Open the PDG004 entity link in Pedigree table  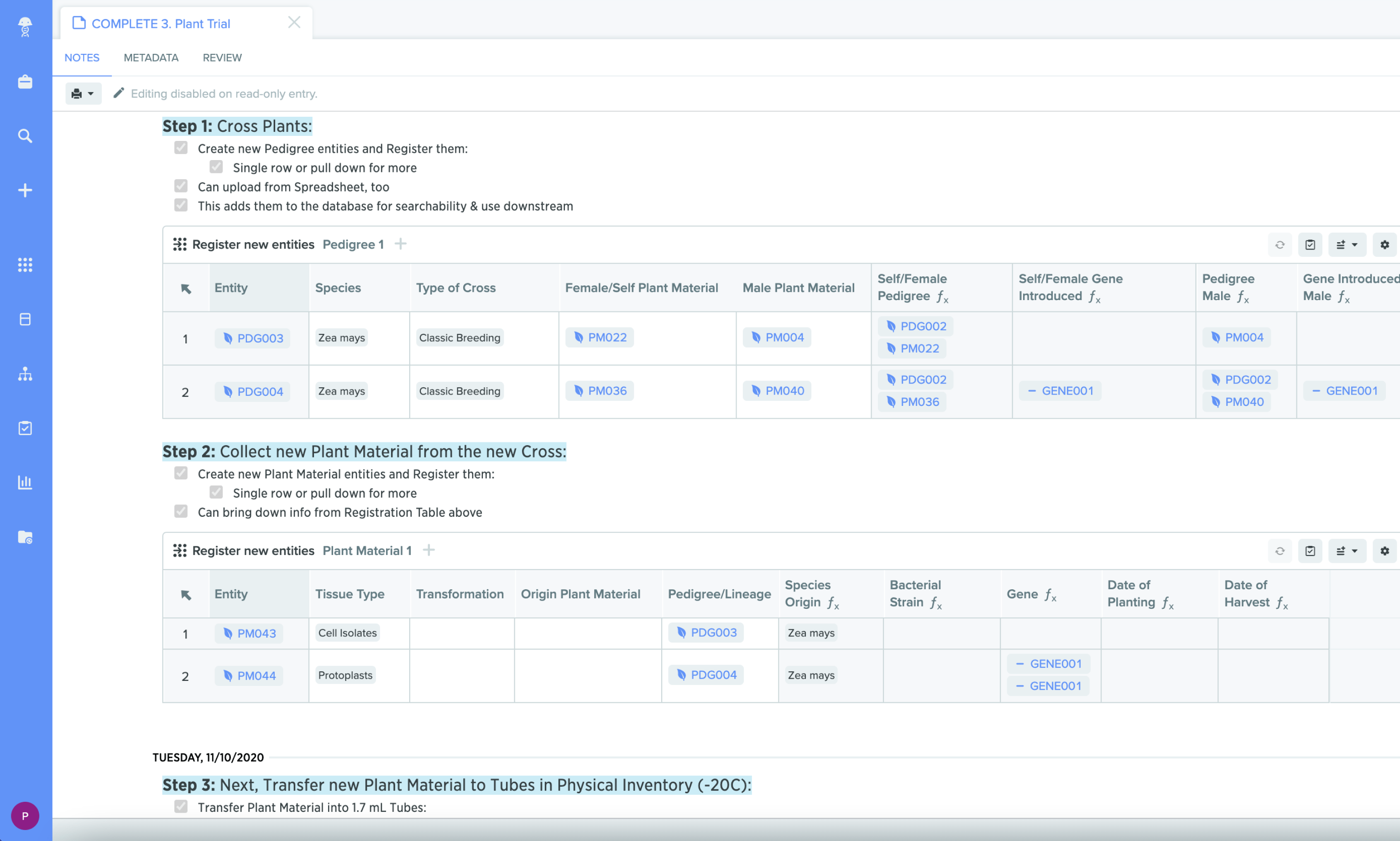click(252, 392)
